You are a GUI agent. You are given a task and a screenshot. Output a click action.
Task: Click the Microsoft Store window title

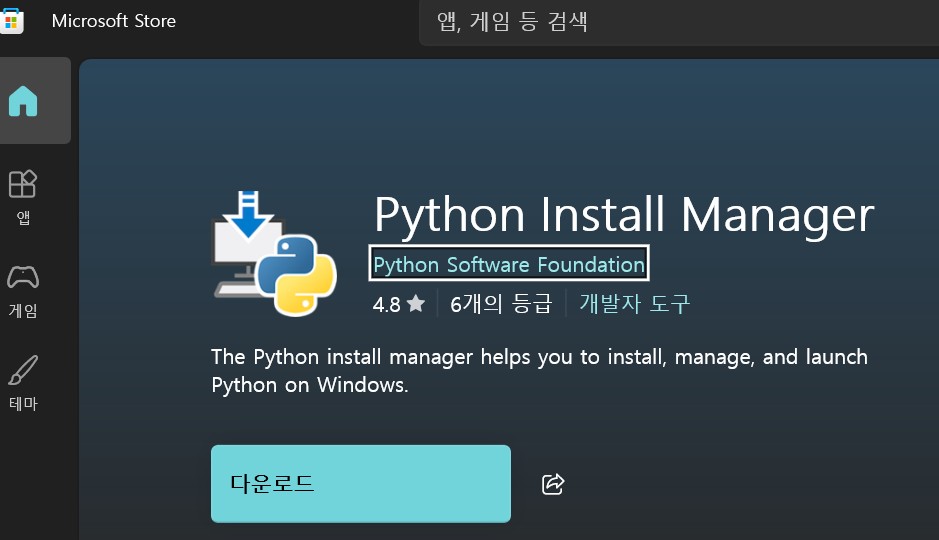tap(114, 21)
